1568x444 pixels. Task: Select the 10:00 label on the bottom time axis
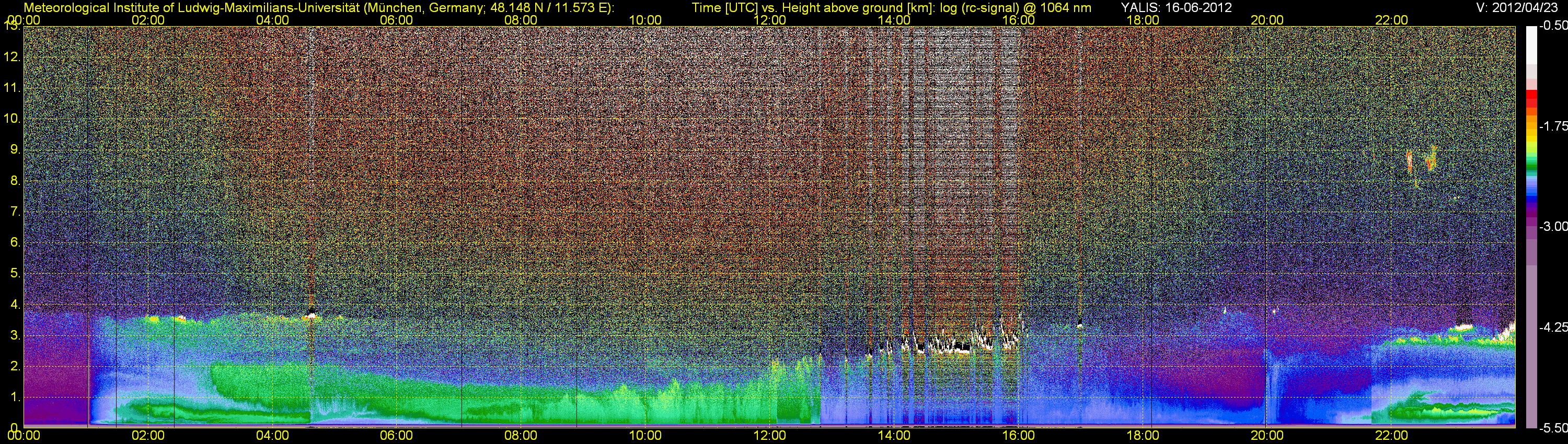click(645, 436)
